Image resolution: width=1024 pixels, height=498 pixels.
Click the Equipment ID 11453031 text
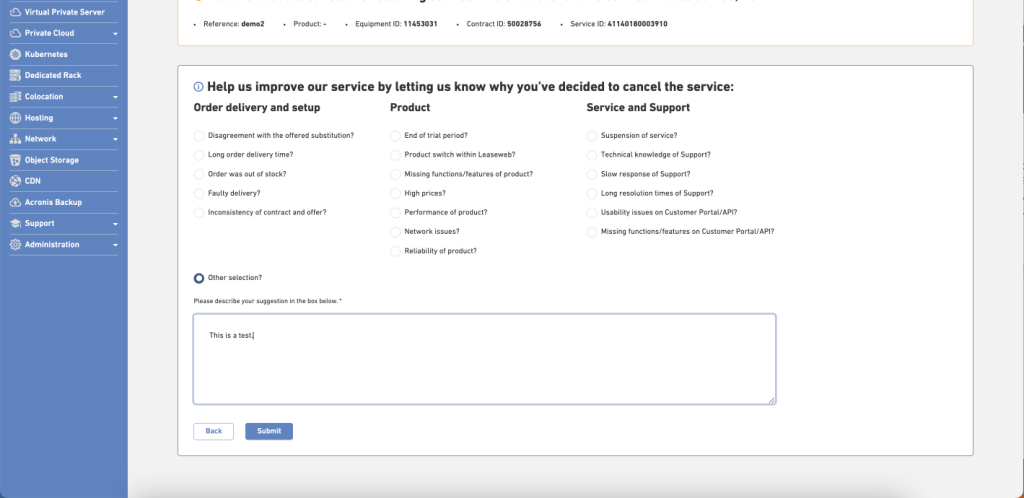pyautogui.click(x=396, y=24)
